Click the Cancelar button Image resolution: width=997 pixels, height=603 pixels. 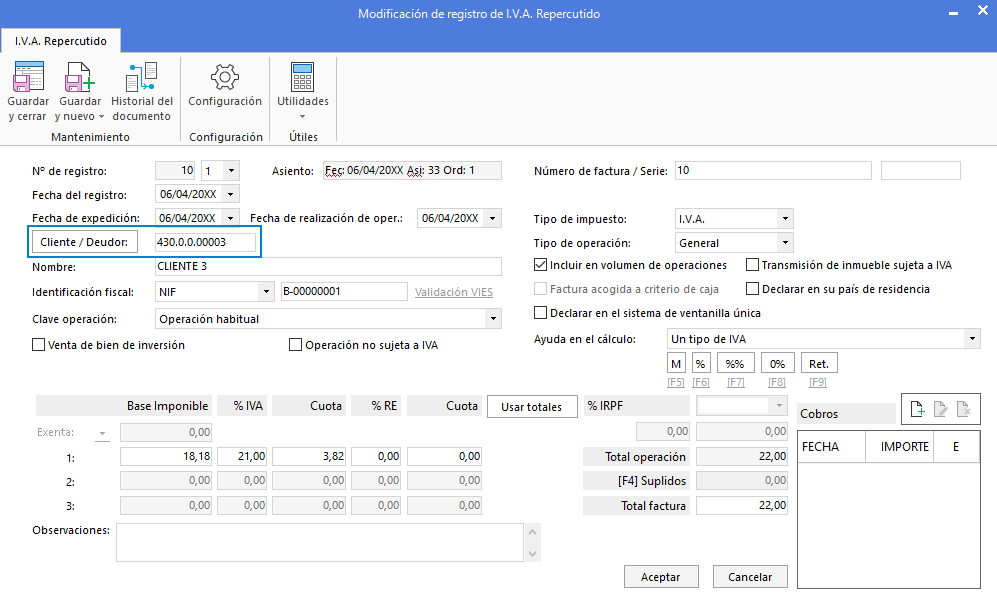750,577
